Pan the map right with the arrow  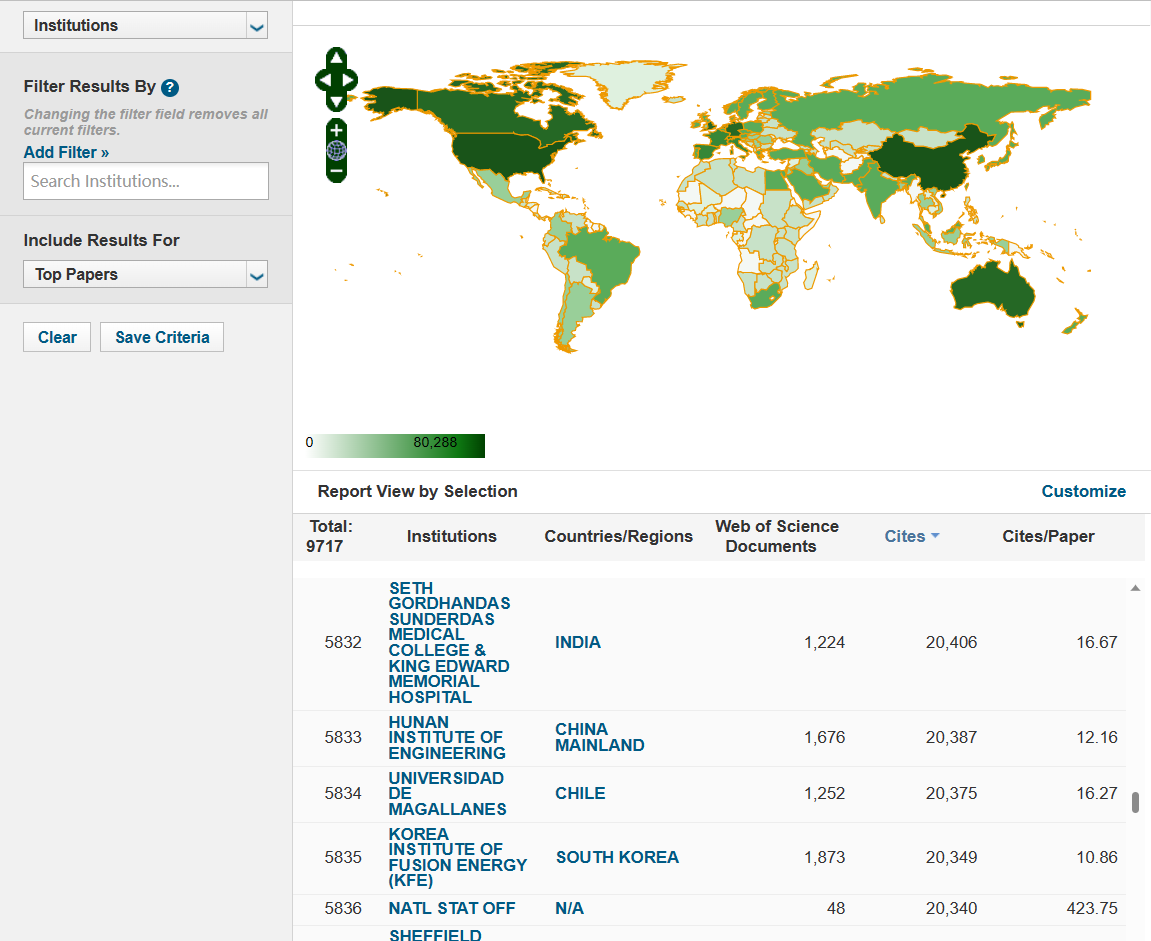(349, 80)
